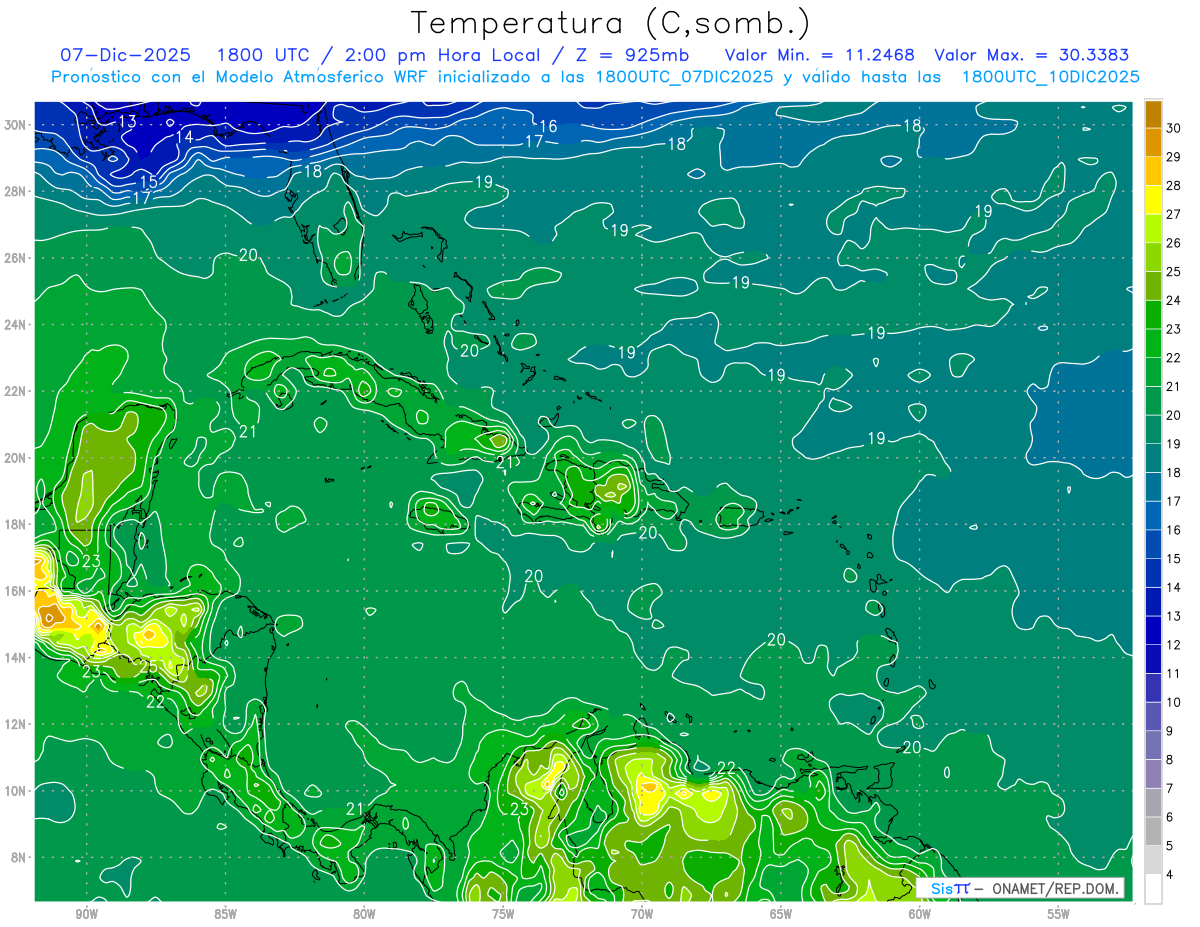
Task: Click the '30' label on the color scale
Action: [1173, 128]
